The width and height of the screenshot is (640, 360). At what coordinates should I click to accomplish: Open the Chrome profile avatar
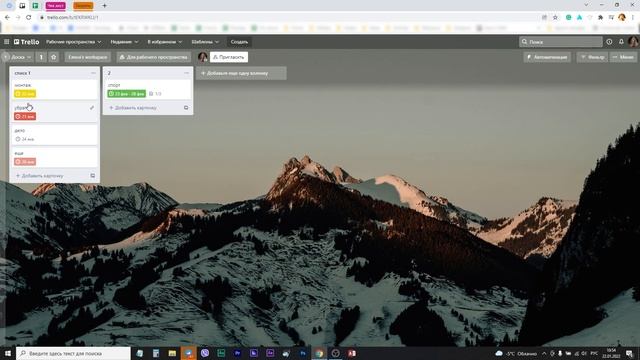pyautogui.click(x=622, y=18)
